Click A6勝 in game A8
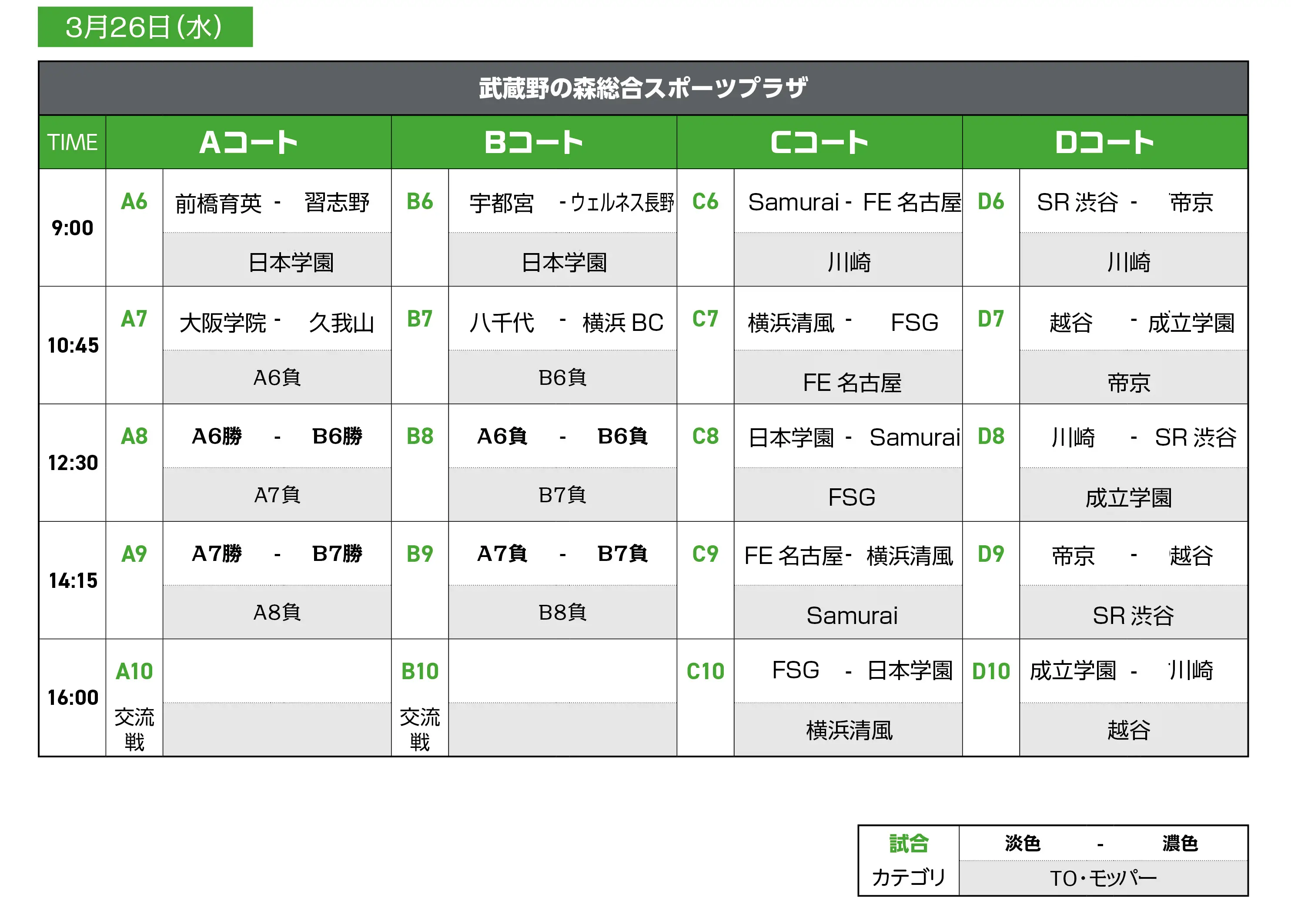 click(217, 437)
